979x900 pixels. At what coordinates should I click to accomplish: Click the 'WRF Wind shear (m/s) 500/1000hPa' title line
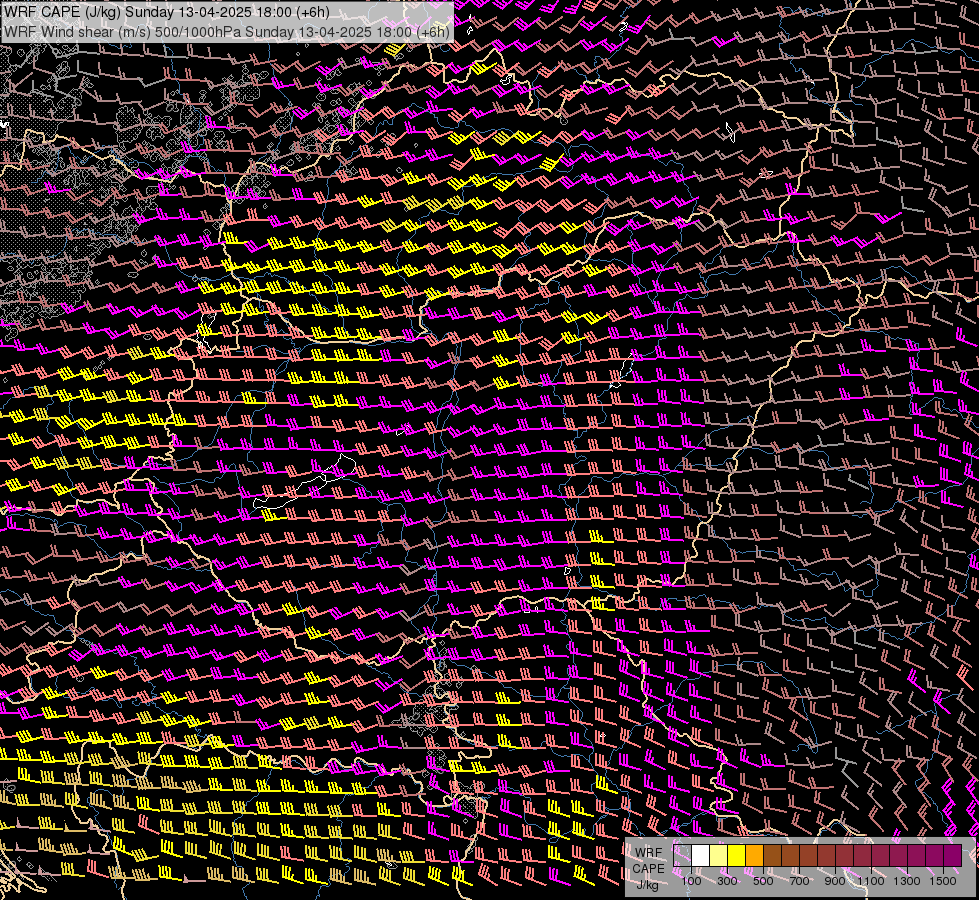[226, 32]
